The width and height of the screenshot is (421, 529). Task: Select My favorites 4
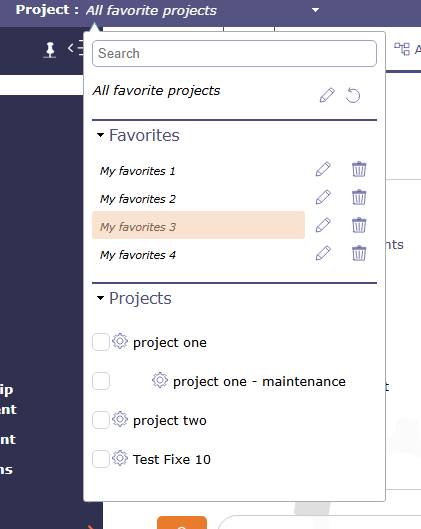[x=138, y=255]
